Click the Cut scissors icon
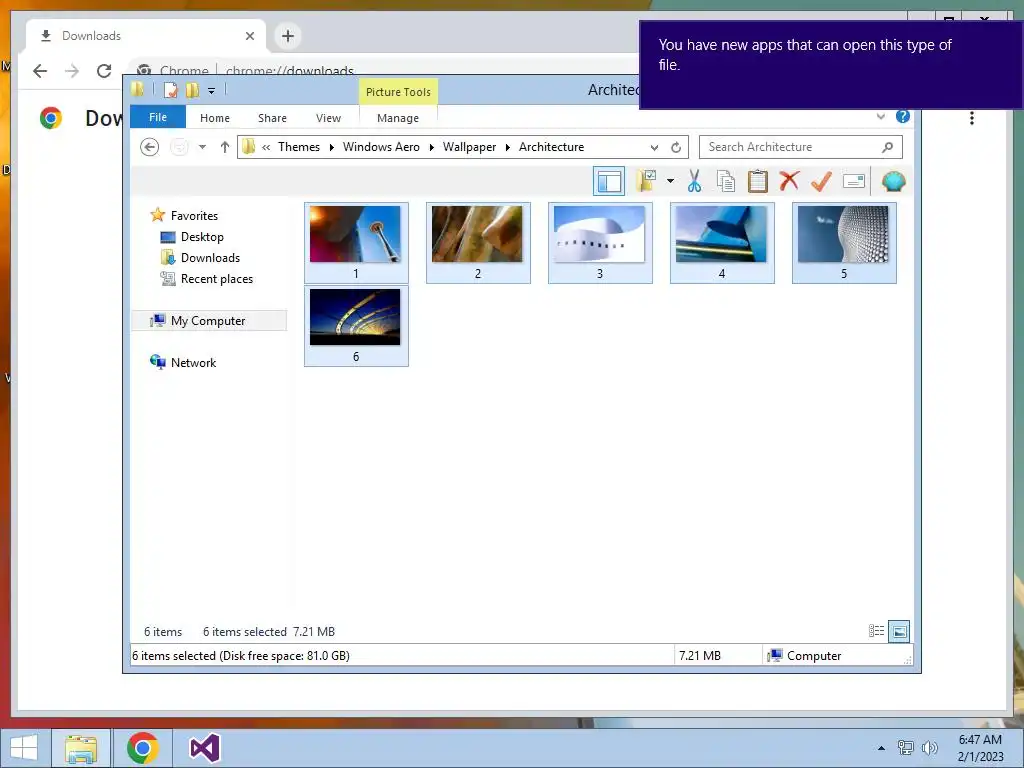This screenshot has height=768, width=1024. click(694, 181)
